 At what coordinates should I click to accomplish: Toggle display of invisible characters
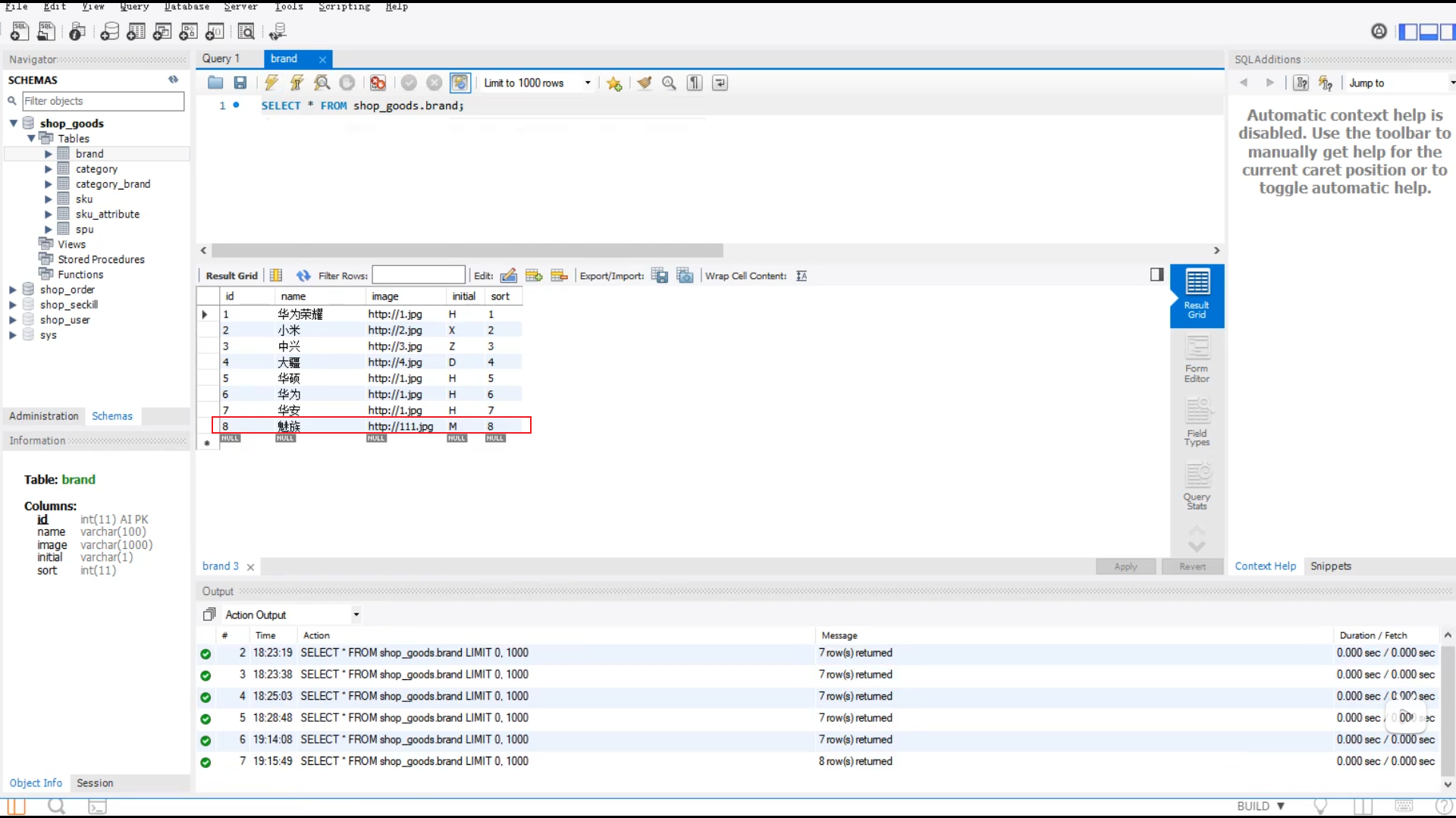tap(695, 83)
